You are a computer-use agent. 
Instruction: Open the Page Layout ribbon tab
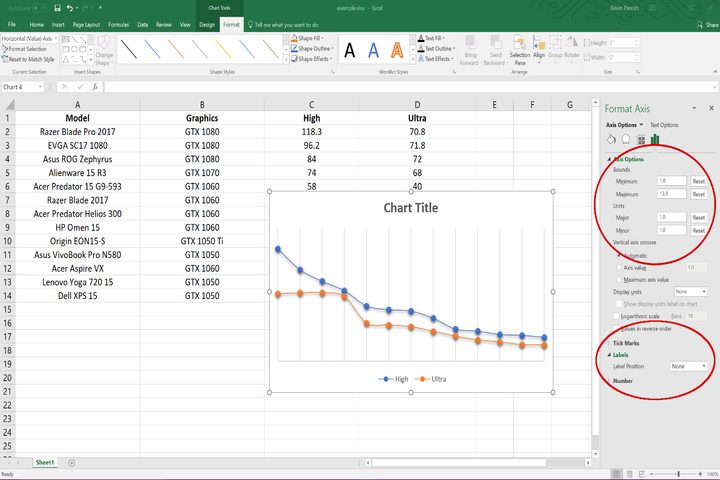point(86,24)
